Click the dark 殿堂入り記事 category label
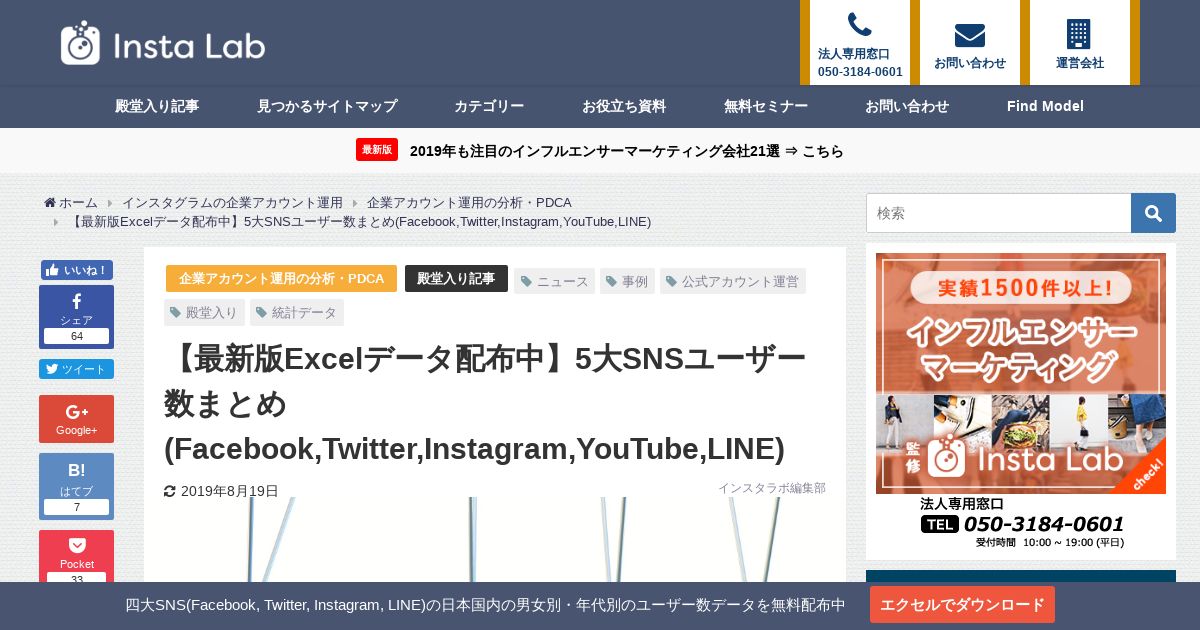This screenshot has width=1200, height=630. (x=456, y=279)
